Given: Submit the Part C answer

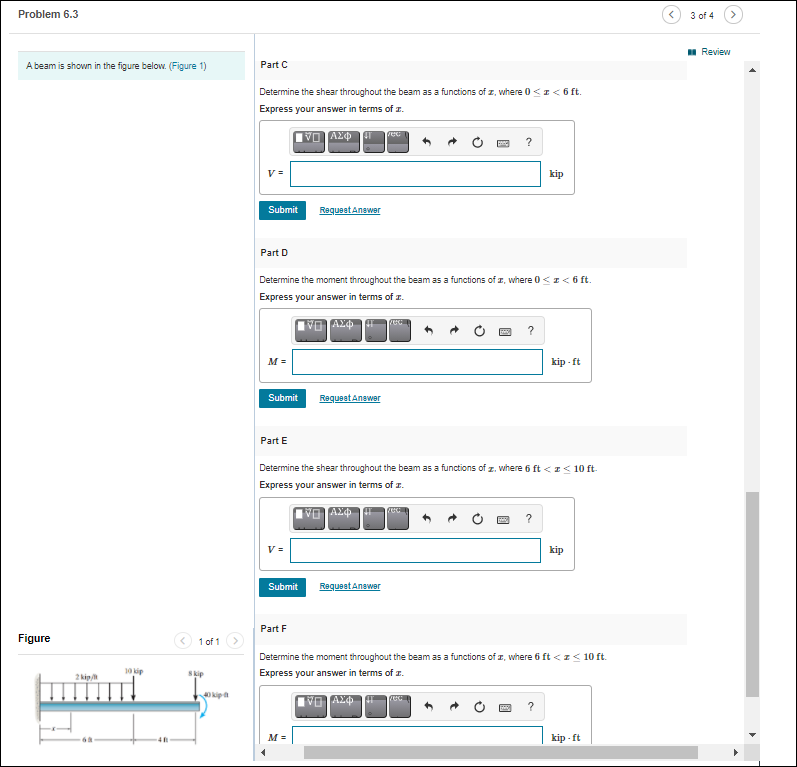Looking at the screenshot, I should (x=282, y=210).
